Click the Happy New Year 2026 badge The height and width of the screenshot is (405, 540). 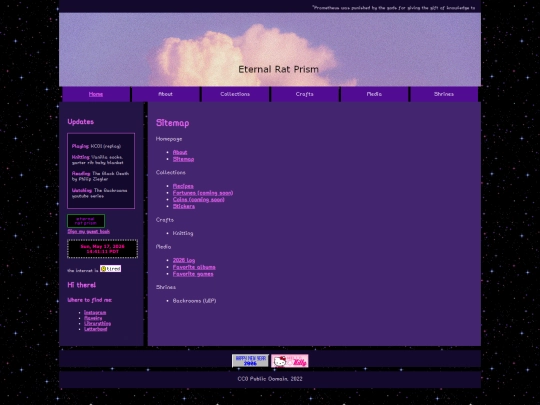(250, 361)
